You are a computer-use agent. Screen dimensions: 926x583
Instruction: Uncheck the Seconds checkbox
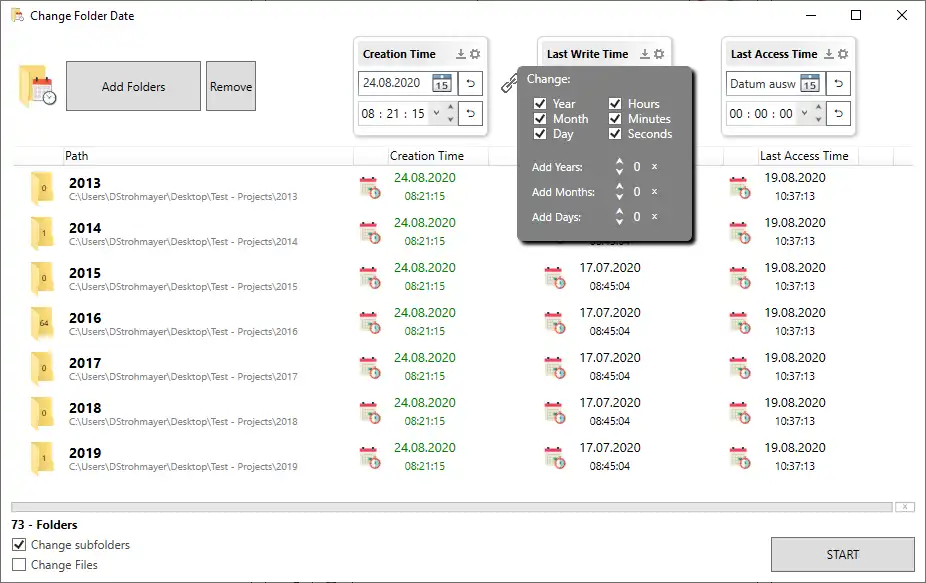tap(615, 133)
